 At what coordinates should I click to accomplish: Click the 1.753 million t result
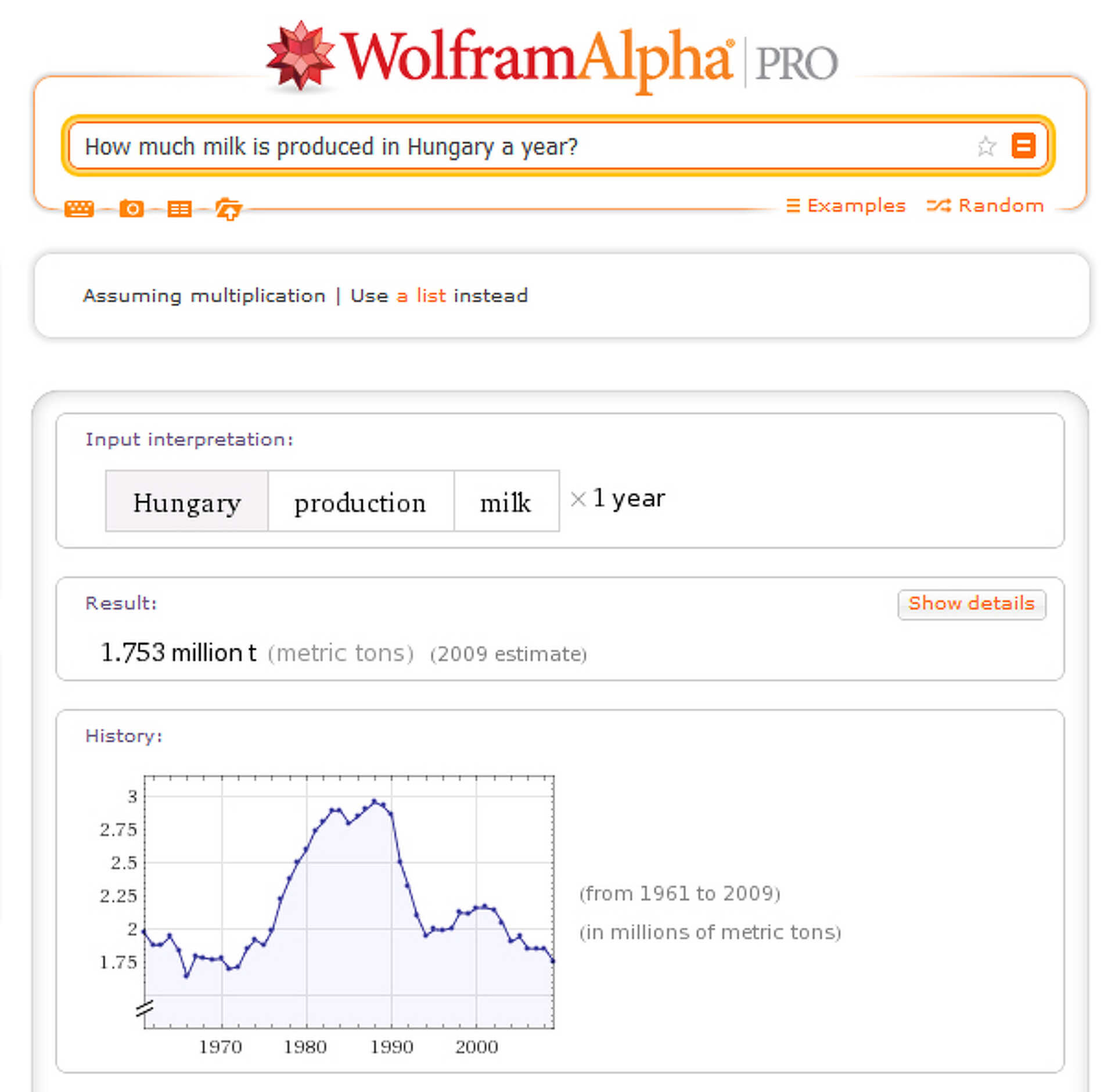coord(178,653)
